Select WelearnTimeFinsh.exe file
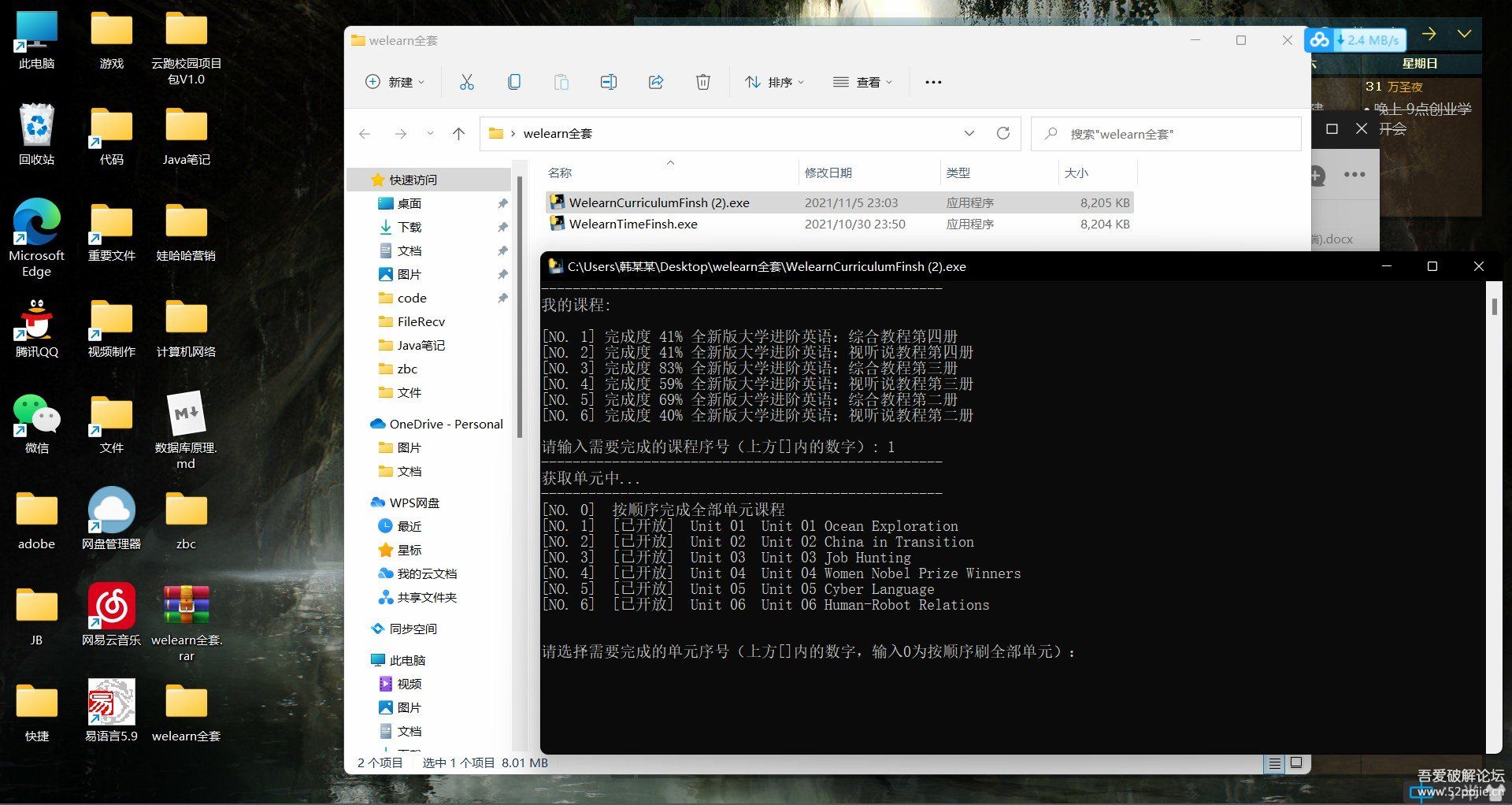This screenshot has height=805, width=1512. coord(633,224)
